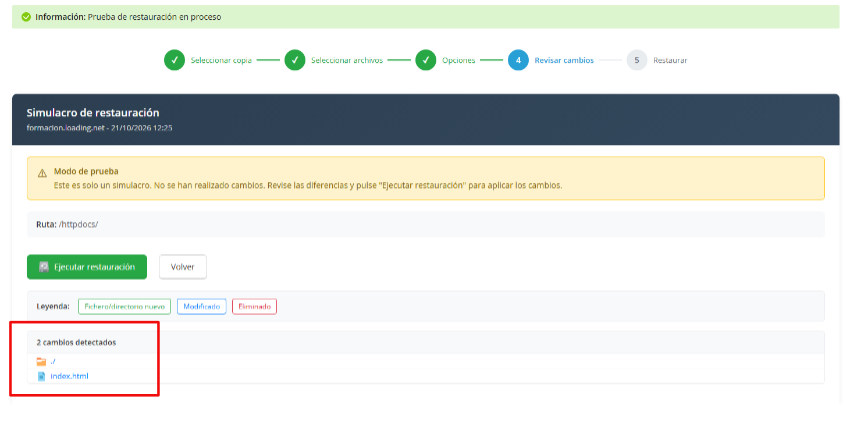Go to step Seleccionar copia

coord(221,60)
